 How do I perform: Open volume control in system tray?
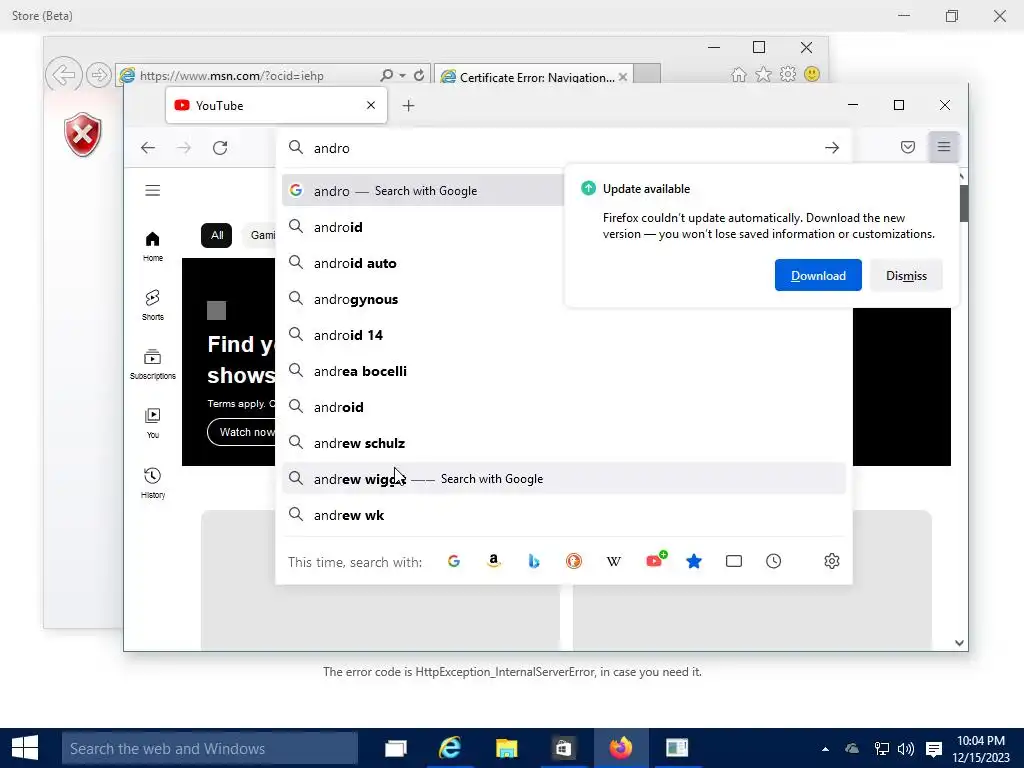906,749
